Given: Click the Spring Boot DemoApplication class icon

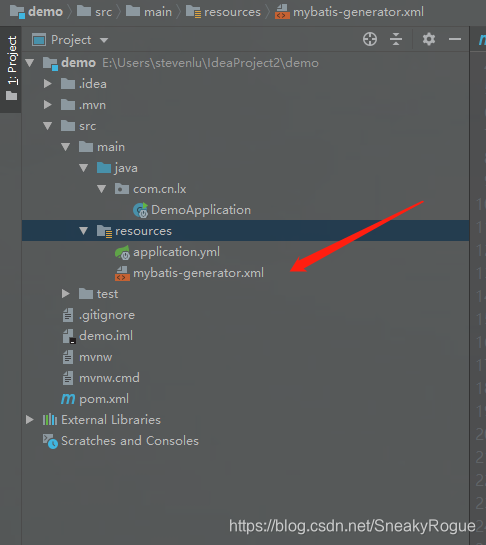Looking at the screenshot, I should tap(141, 210).
